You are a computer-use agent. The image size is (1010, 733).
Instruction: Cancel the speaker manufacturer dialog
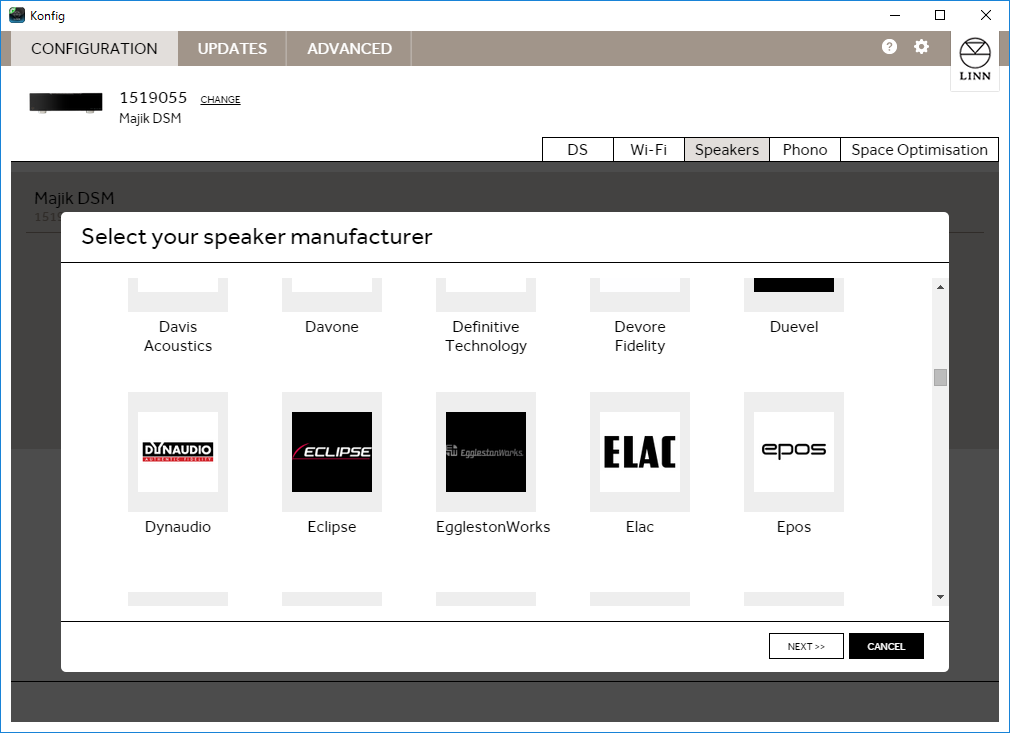coord(886,646)
